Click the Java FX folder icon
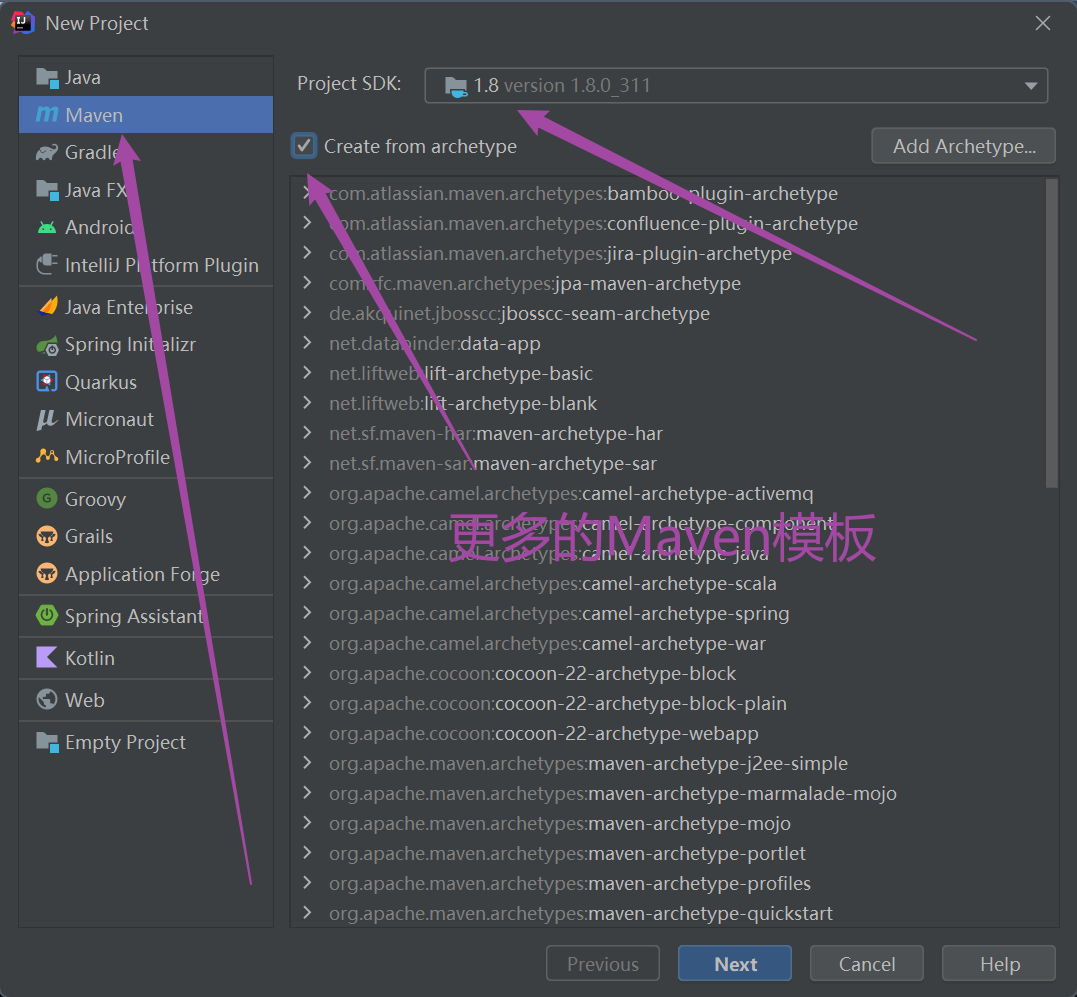1077x997 pixels. click(x=47, y=190)
